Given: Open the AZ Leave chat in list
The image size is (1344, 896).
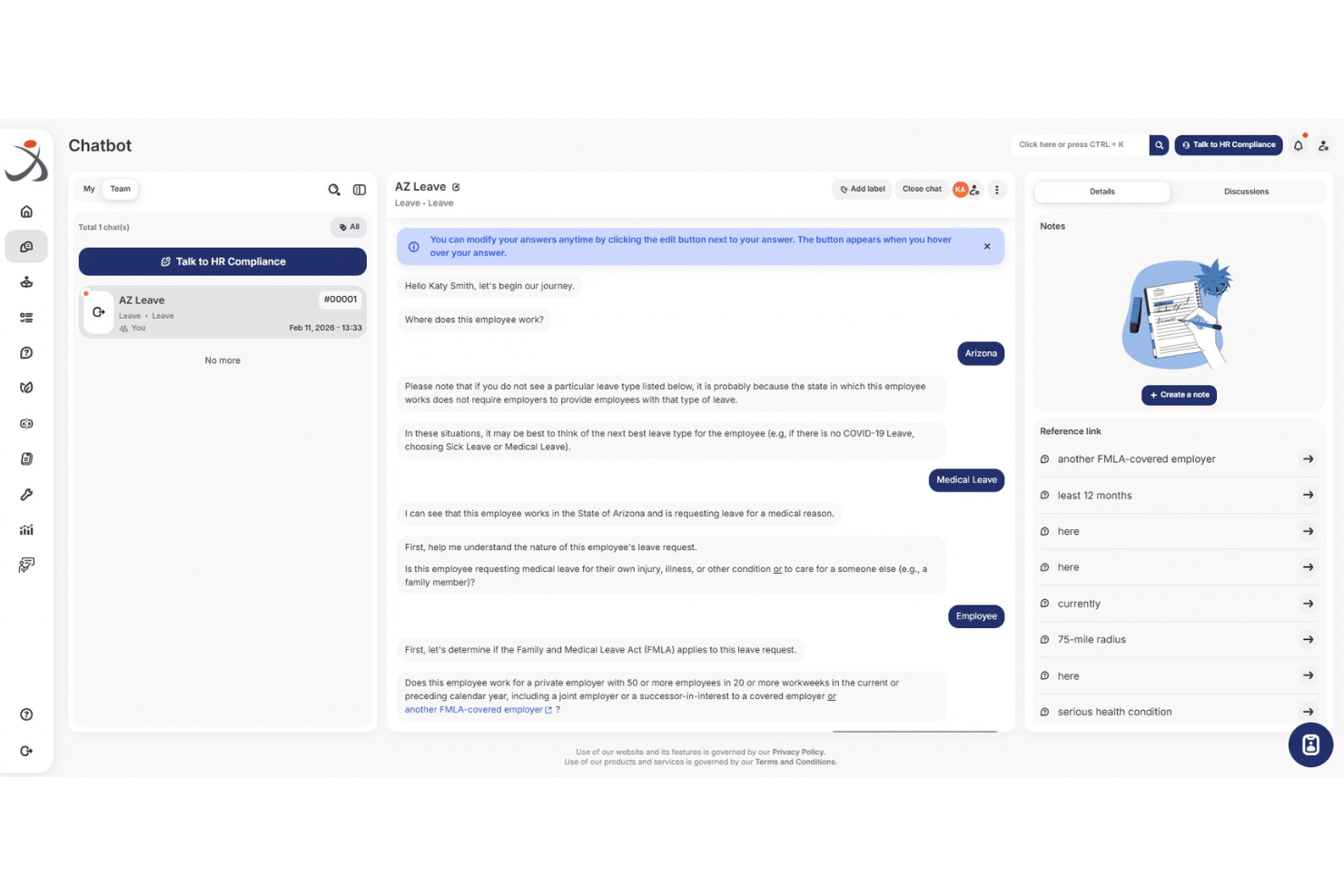Looking at the screenshot, I should (x=222, y=312).
